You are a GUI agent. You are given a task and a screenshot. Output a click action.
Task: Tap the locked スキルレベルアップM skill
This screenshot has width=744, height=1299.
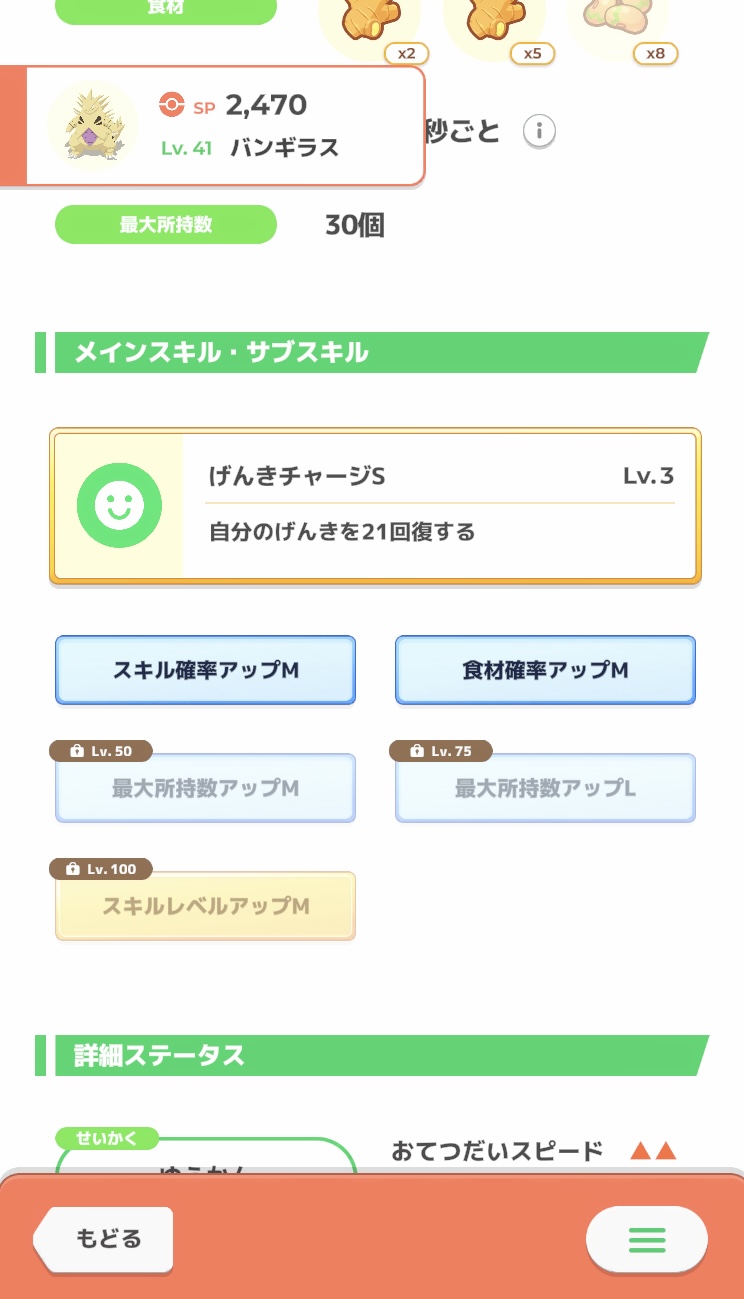(205, 907)
